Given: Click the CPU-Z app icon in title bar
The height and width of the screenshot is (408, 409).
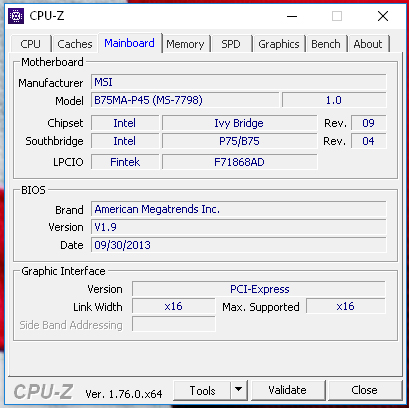Looking at the screenshot, I should (16, 16).
